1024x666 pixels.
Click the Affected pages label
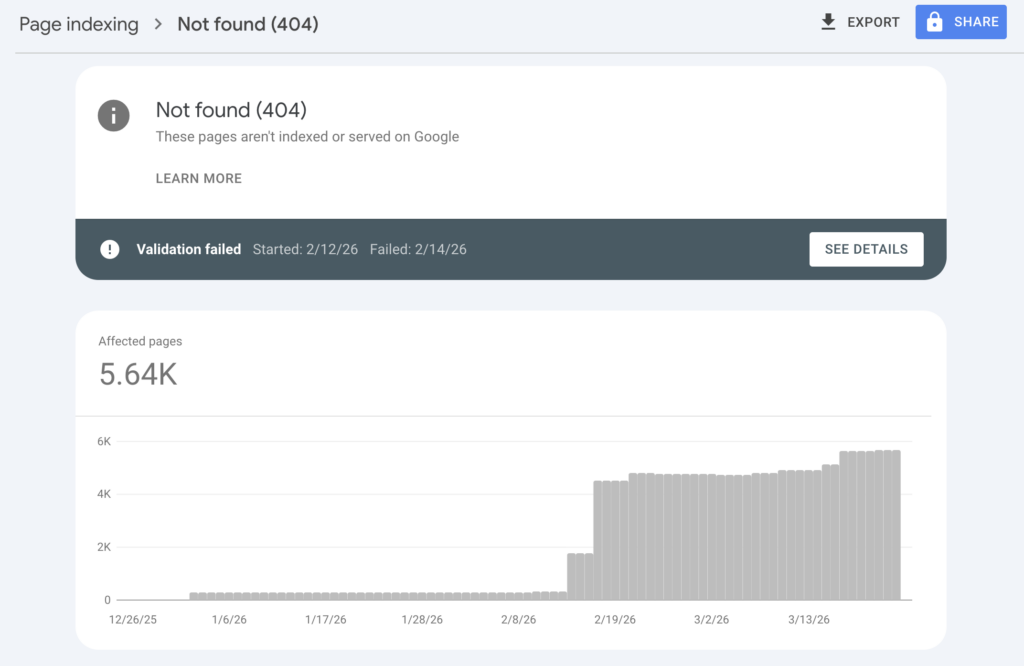pyautogui.click(x=140, y=341)
